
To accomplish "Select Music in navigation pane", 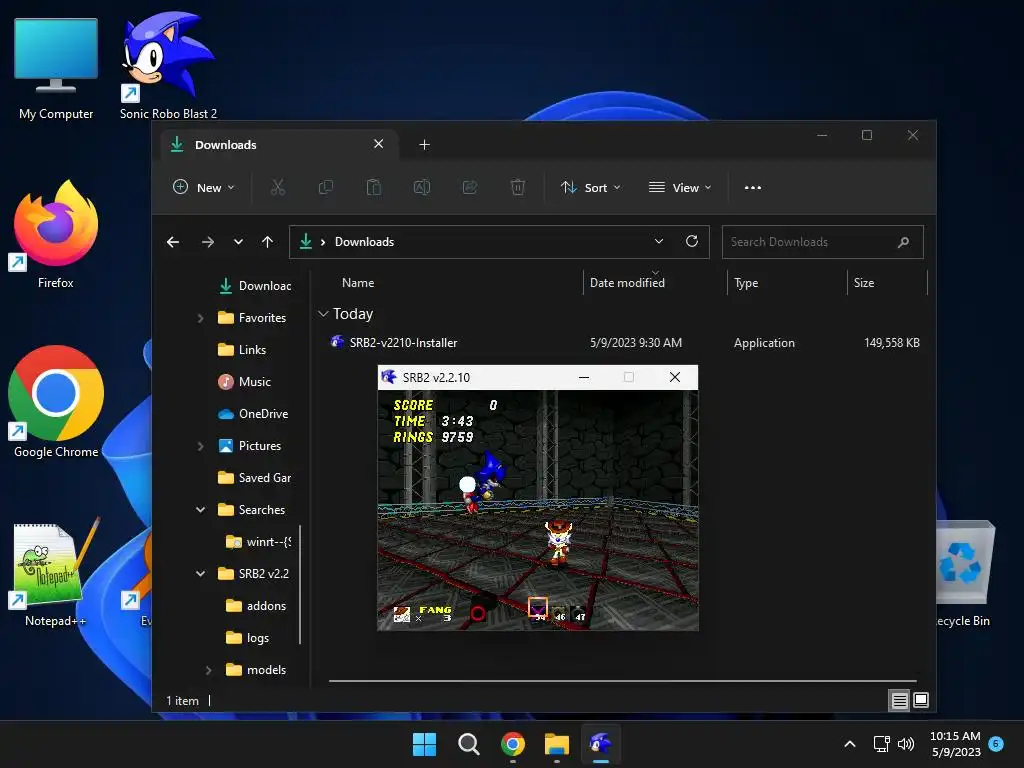I will coord(244,382).
